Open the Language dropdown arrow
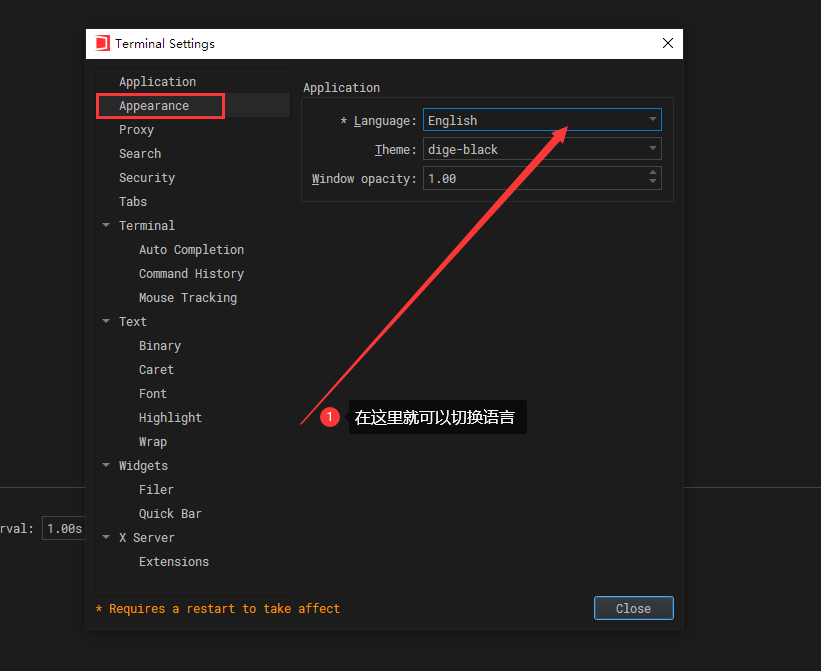821x671 pixels. click(x=652, y=120)
